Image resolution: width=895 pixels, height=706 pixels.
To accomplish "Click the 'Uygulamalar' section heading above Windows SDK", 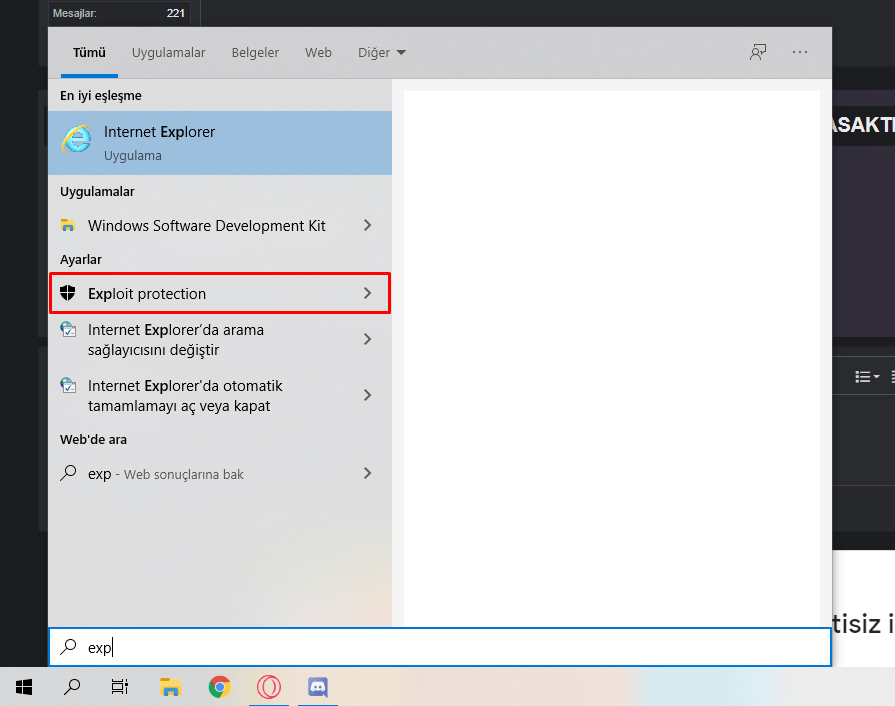I will click(98, 192).
